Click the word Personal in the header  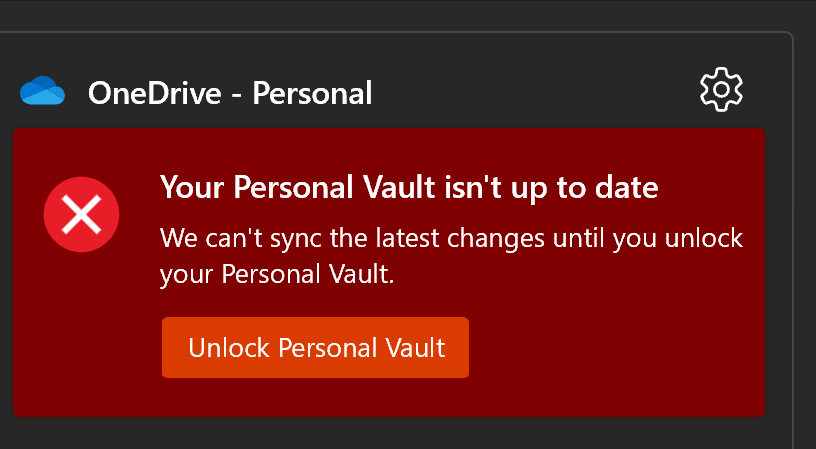[x=312, y=94]
